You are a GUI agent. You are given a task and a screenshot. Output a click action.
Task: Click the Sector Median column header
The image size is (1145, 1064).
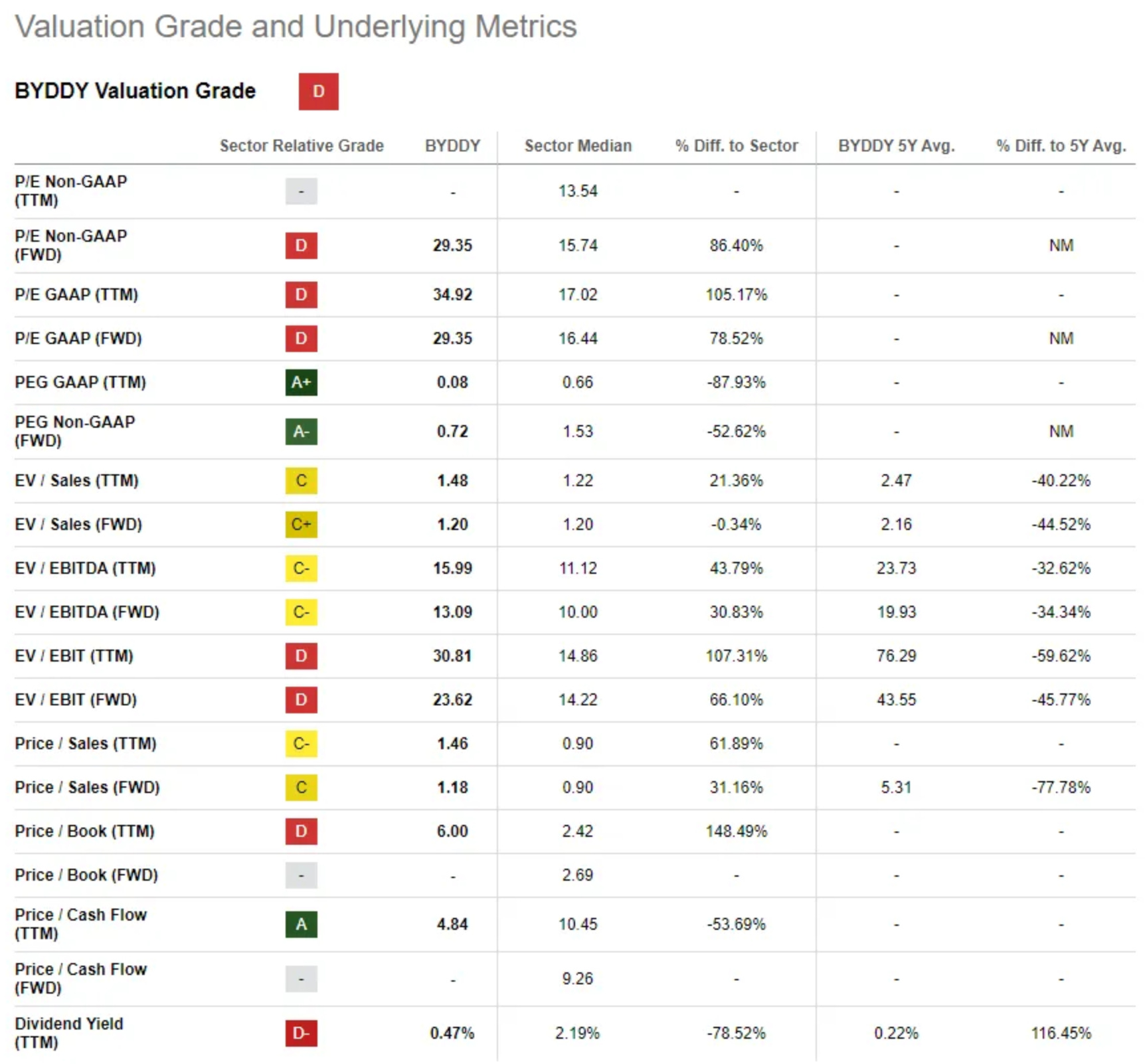click(x=578, y=146)
